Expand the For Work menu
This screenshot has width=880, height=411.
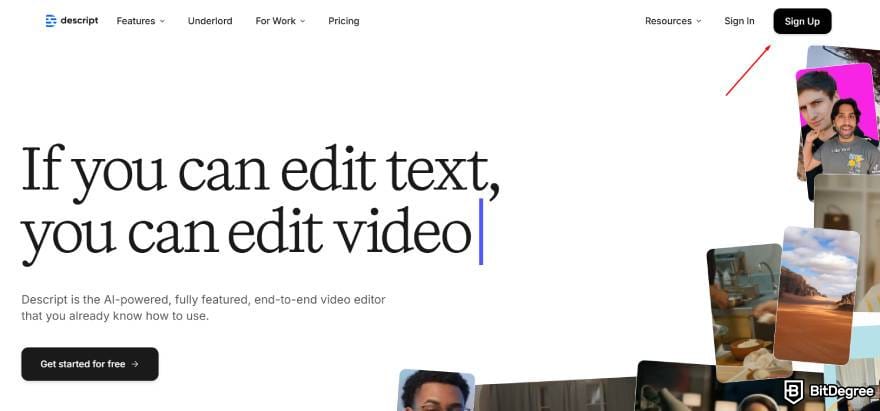[280, 21]
